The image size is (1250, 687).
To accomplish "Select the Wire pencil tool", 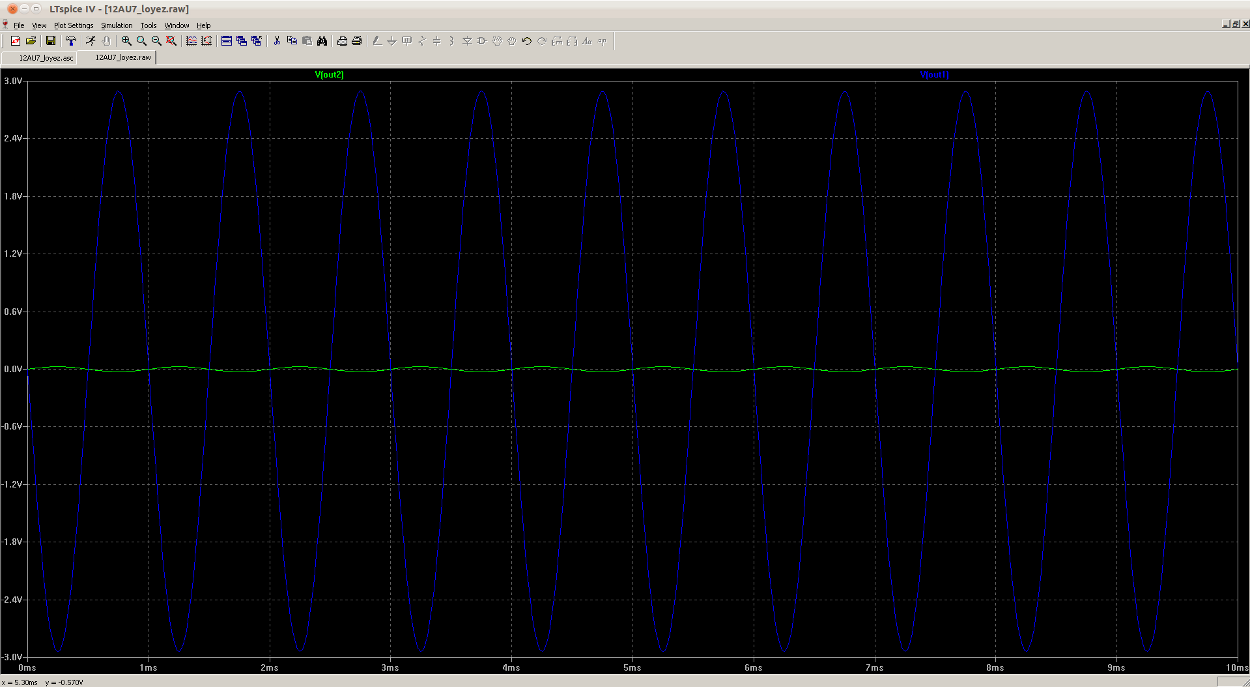I will click(377, 41).
